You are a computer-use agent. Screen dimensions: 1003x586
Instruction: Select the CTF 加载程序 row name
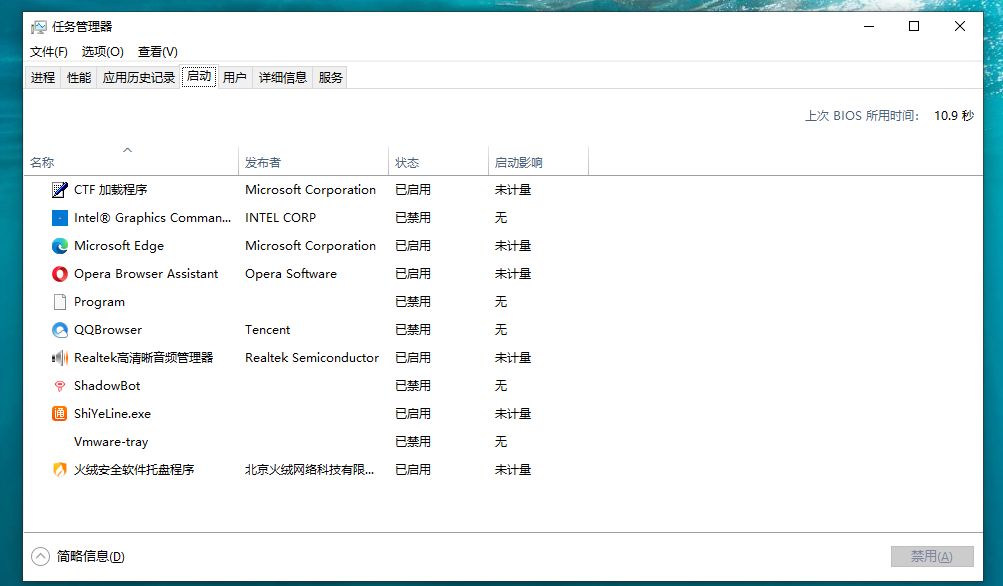click(x=111, y=190)
